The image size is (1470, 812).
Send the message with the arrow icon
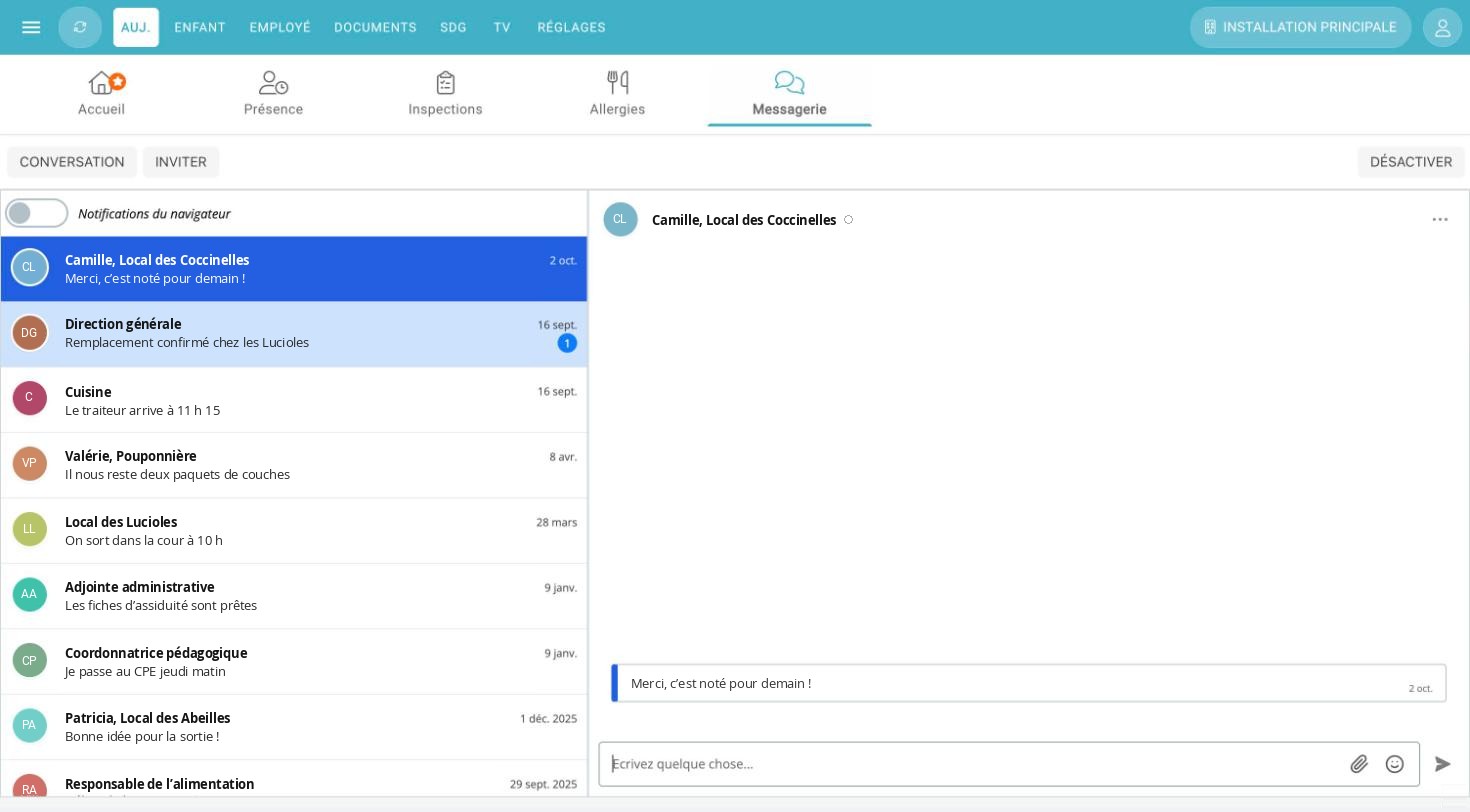(x=1443, y=765)
